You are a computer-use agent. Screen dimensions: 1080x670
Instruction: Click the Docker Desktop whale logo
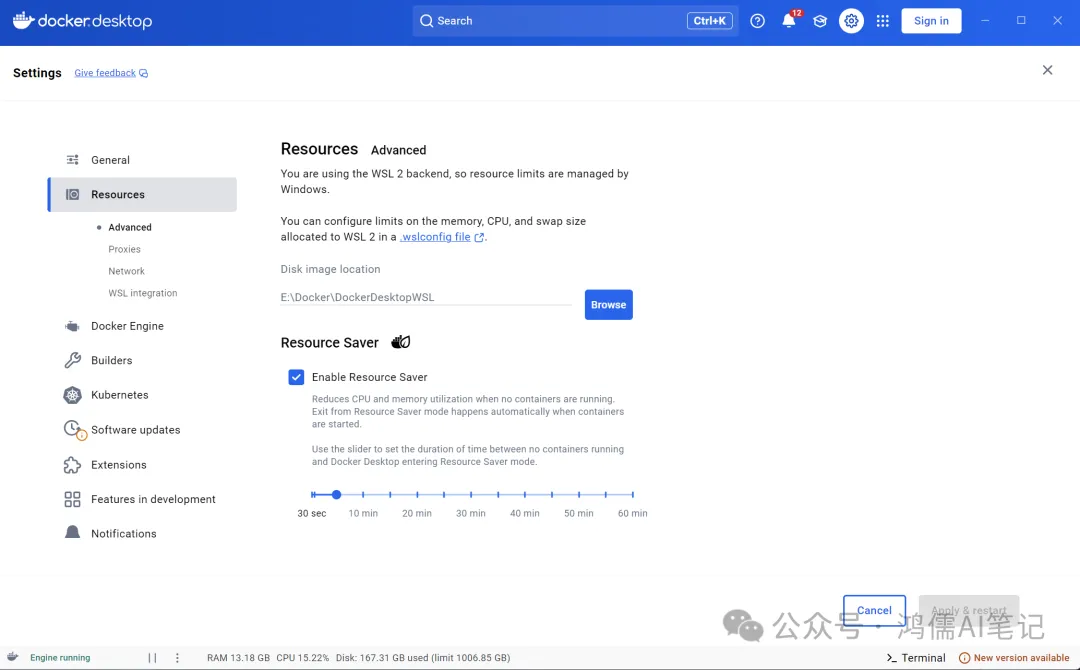click(23, 20)
